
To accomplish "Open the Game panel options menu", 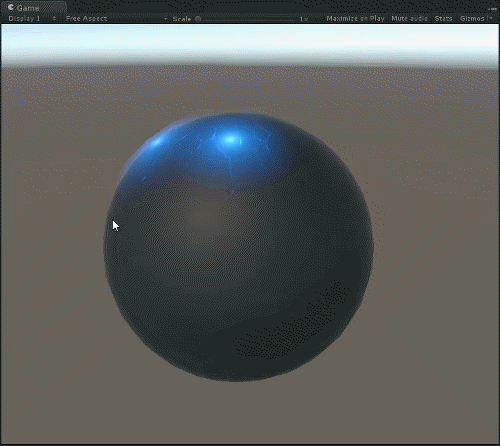I will [x=494, y=9].
